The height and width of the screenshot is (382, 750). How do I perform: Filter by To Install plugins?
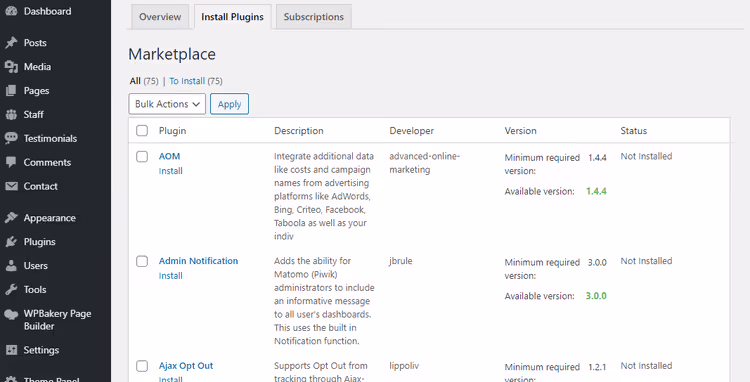[187, 81]
